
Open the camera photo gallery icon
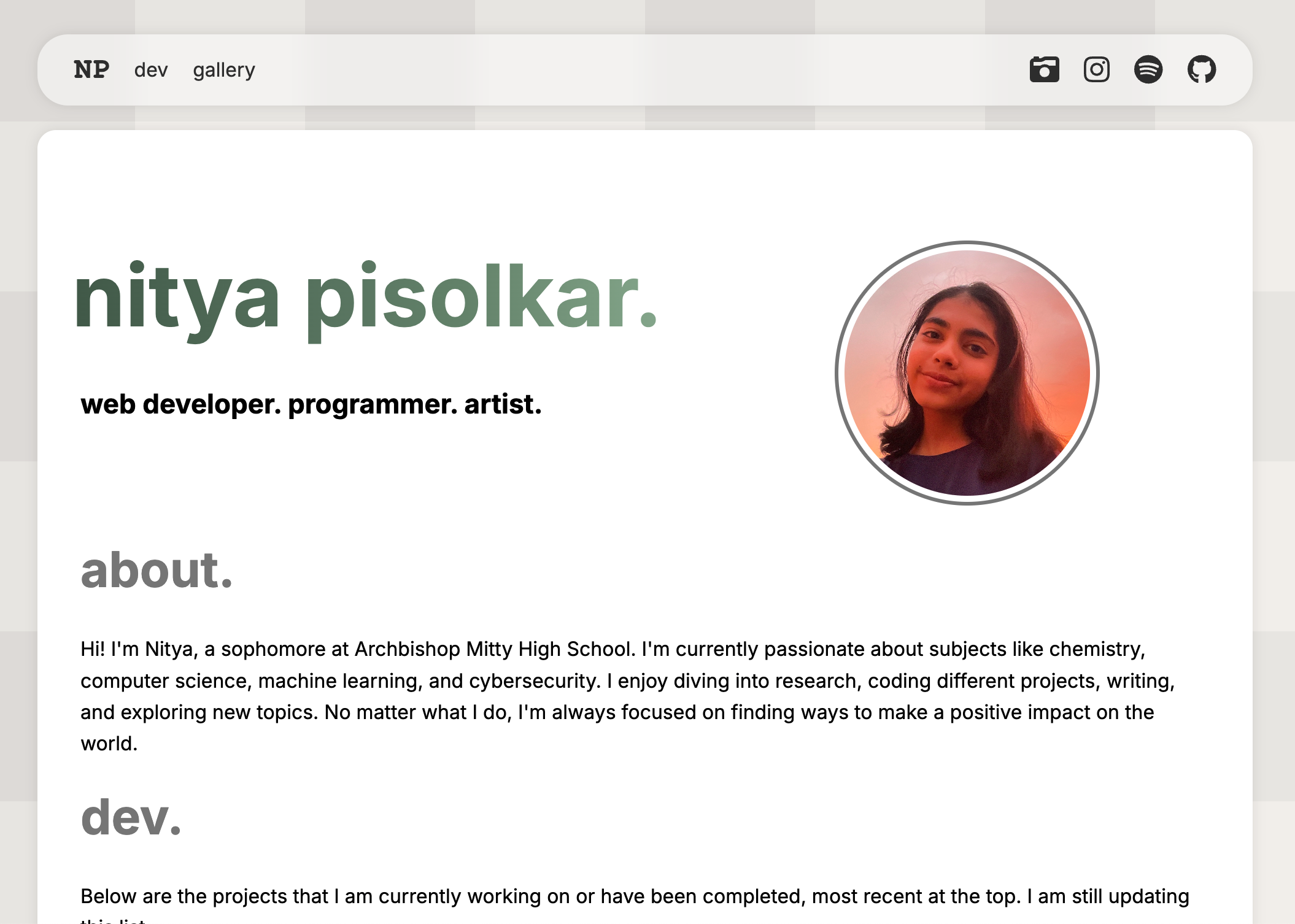[x=1044, y=69]
